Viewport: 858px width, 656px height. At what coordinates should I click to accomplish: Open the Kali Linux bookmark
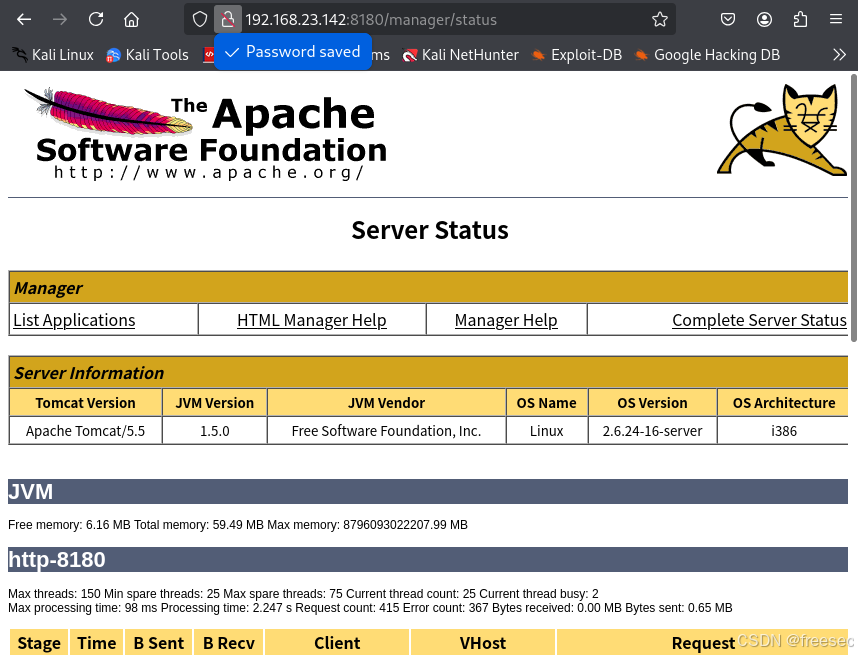(53, 55)
